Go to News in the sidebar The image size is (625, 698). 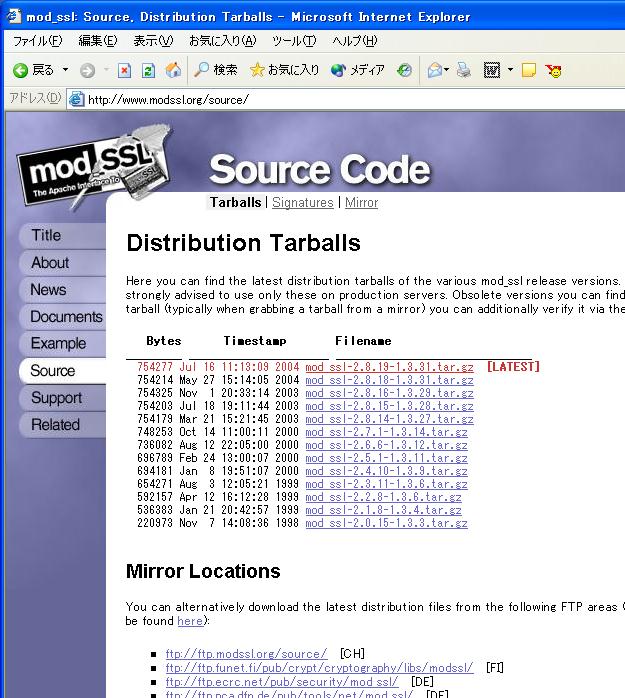click(62, 290)
